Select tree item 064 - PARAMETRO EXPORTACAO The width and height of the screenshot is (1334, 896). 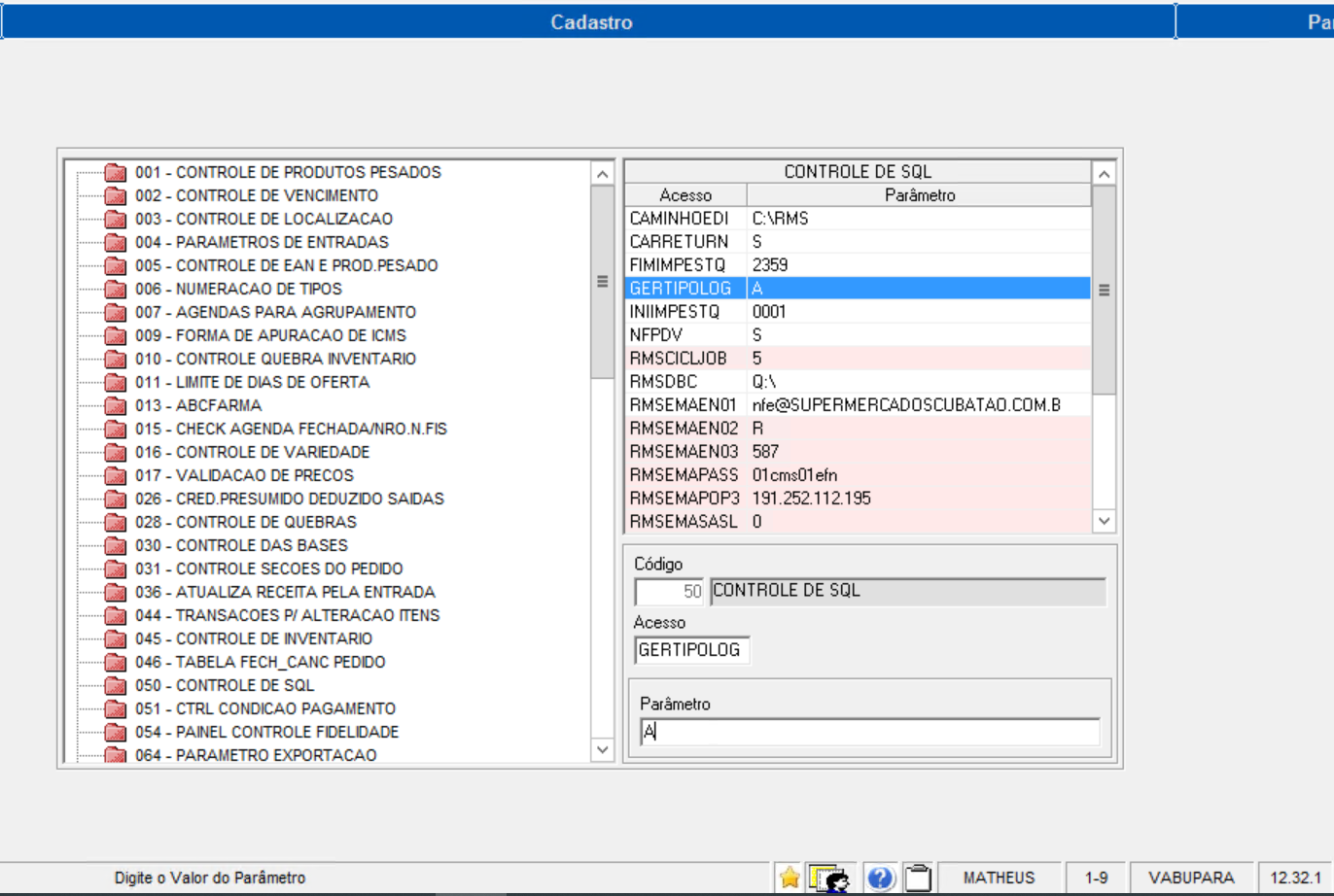click(256, 755)
